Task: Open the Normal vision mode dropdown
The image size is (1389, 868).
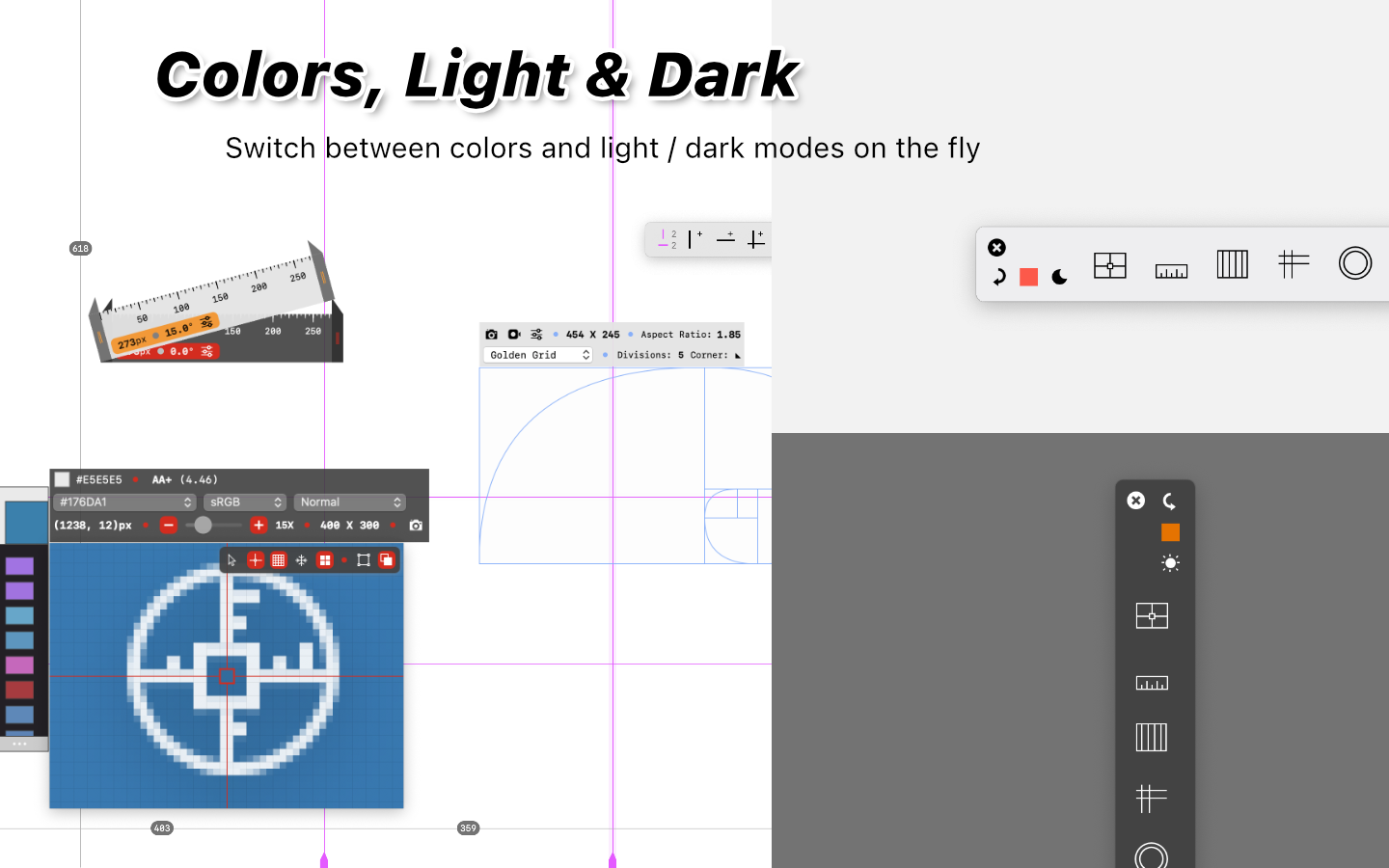Action: coord(350,502)
